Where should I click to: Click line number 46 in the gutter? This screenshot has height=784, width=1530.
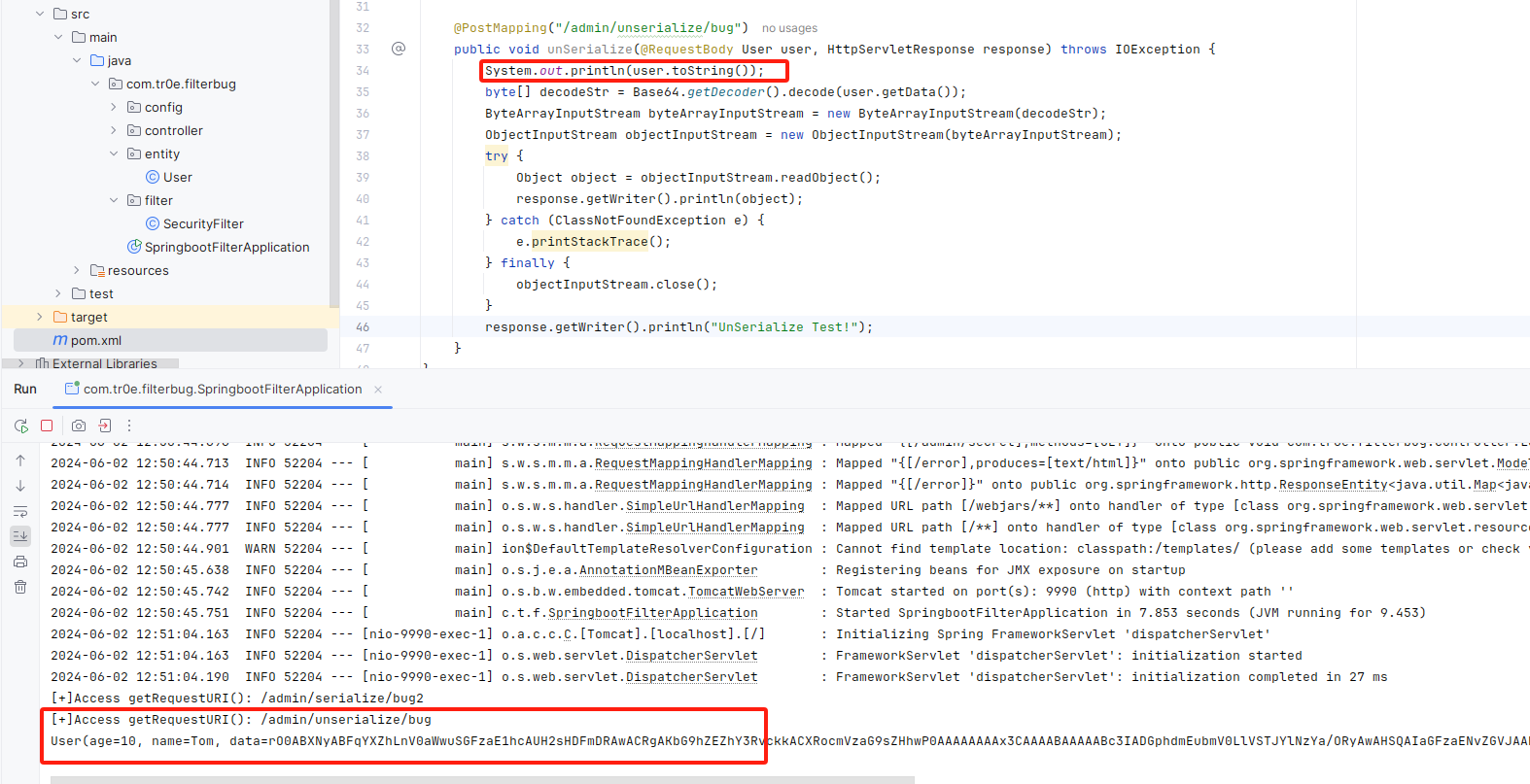[x=363, y=327]
